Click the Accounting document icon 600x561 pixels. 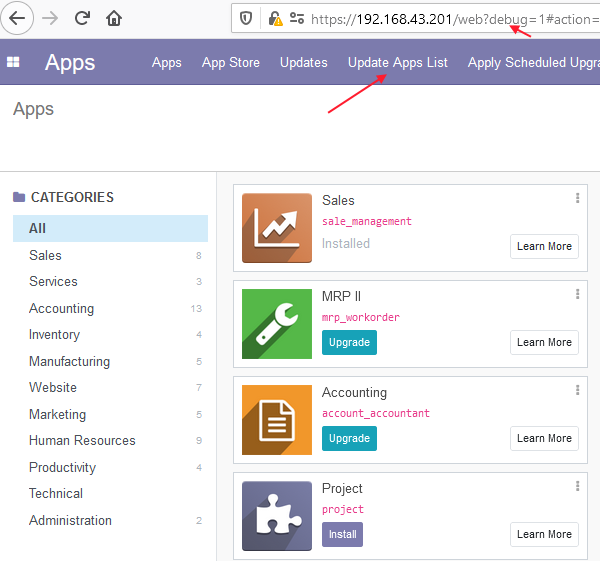pyautogui.click(x=277, y=420)
